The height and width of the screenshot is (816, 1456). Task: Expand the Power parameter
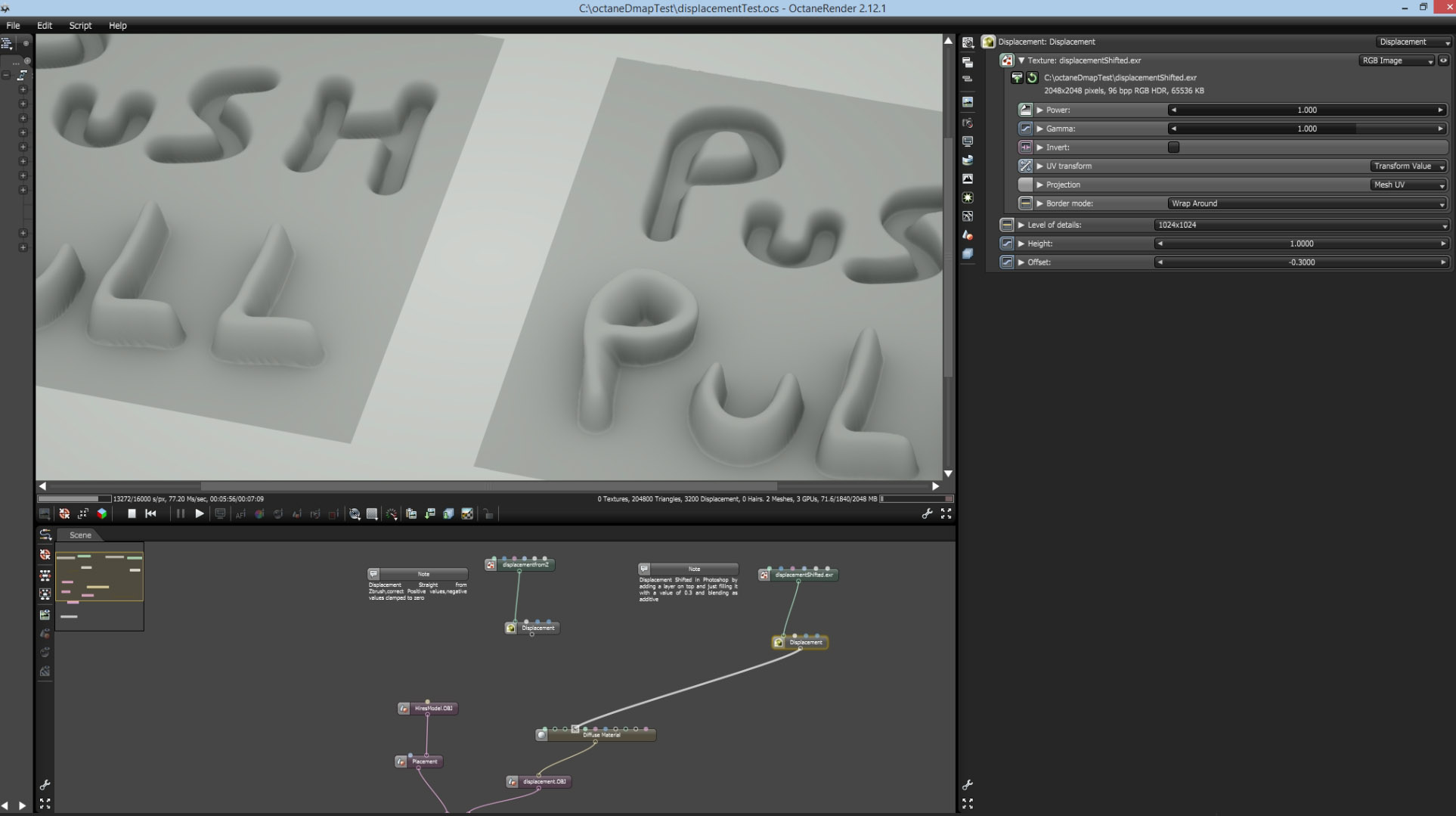pos(1039,110)
